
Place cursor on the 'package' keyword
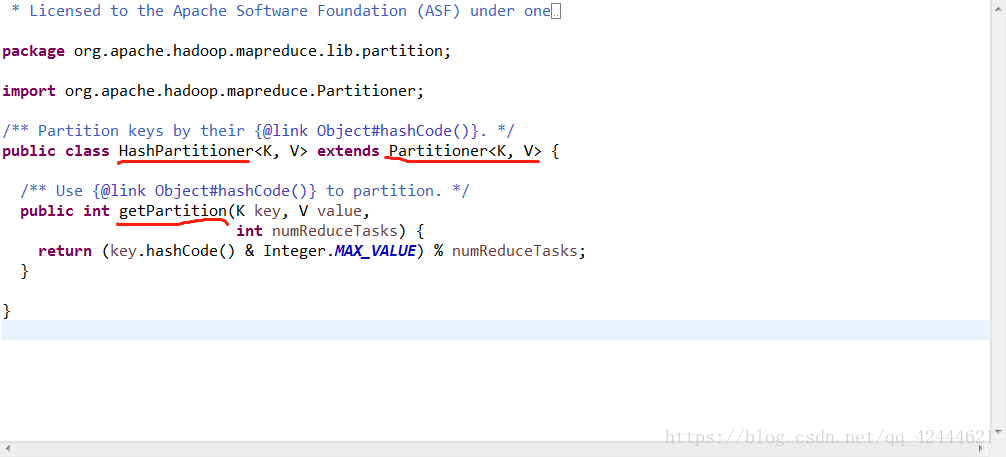[33, 52]
